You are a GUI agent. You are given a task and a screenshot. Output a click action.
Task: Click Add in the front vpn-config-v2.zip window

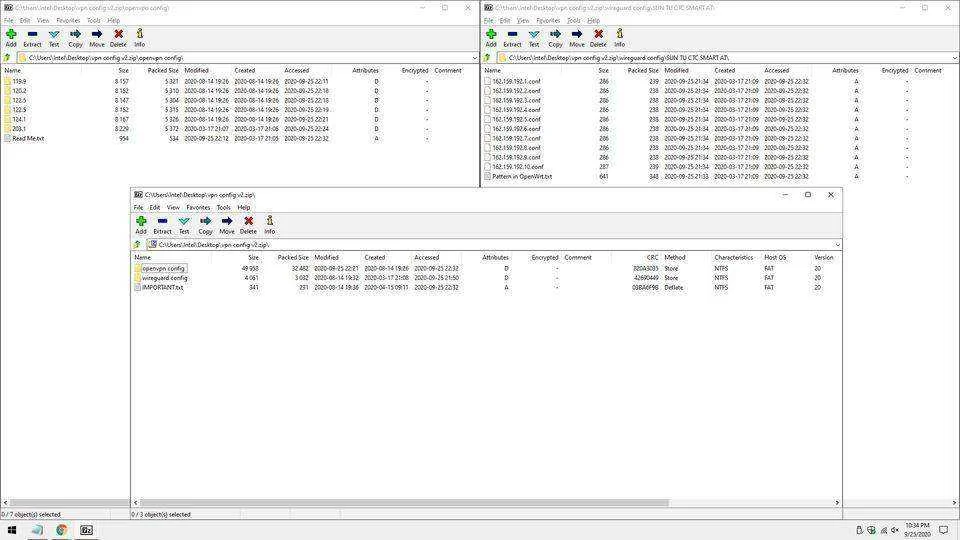(141, 225)
